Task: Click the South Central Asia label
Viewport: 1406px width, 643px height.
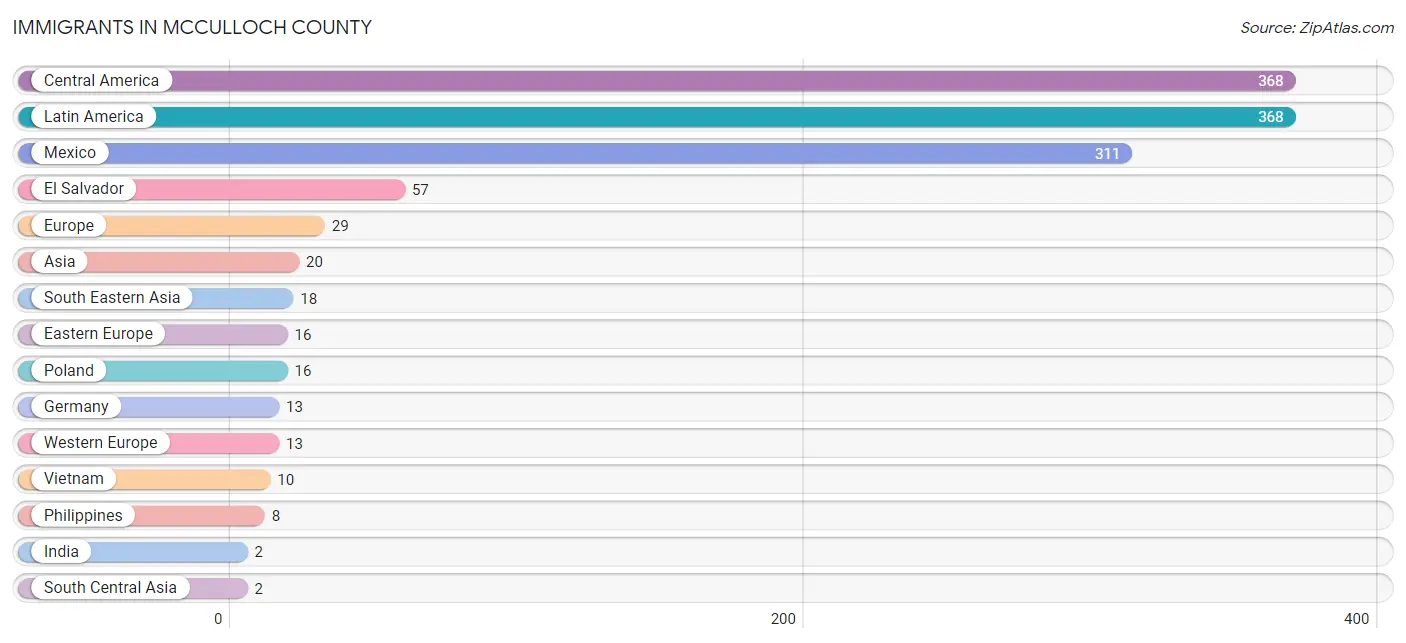Action: tap(110, 588)
